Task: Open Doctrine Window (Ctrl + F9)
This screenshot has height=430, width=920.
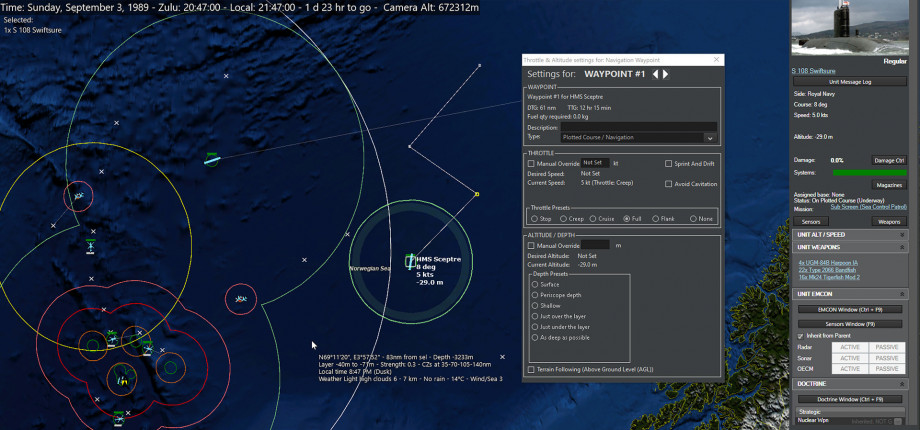Action: (x=850, y=399)
